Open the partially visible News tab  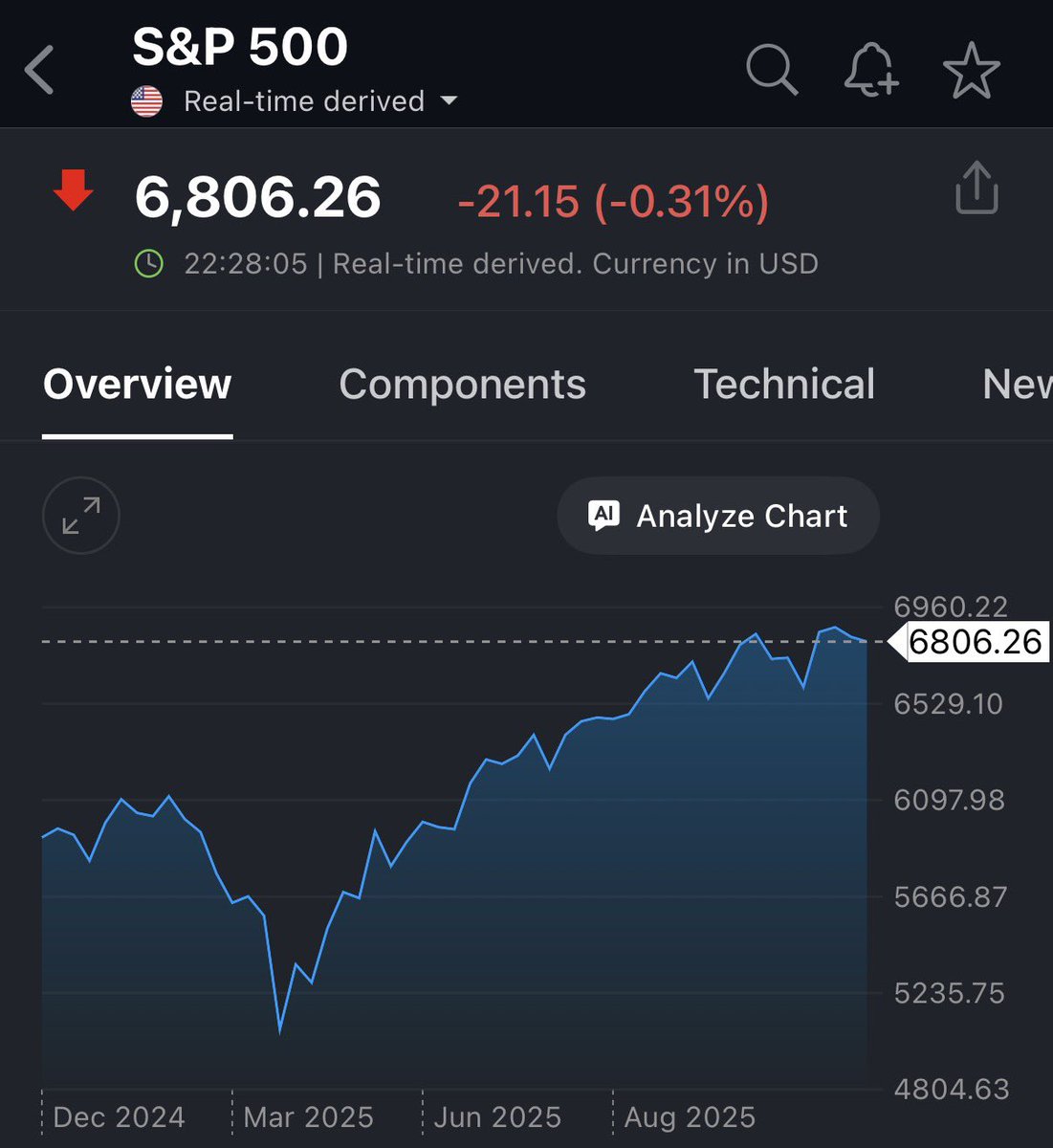(1017, 385)
